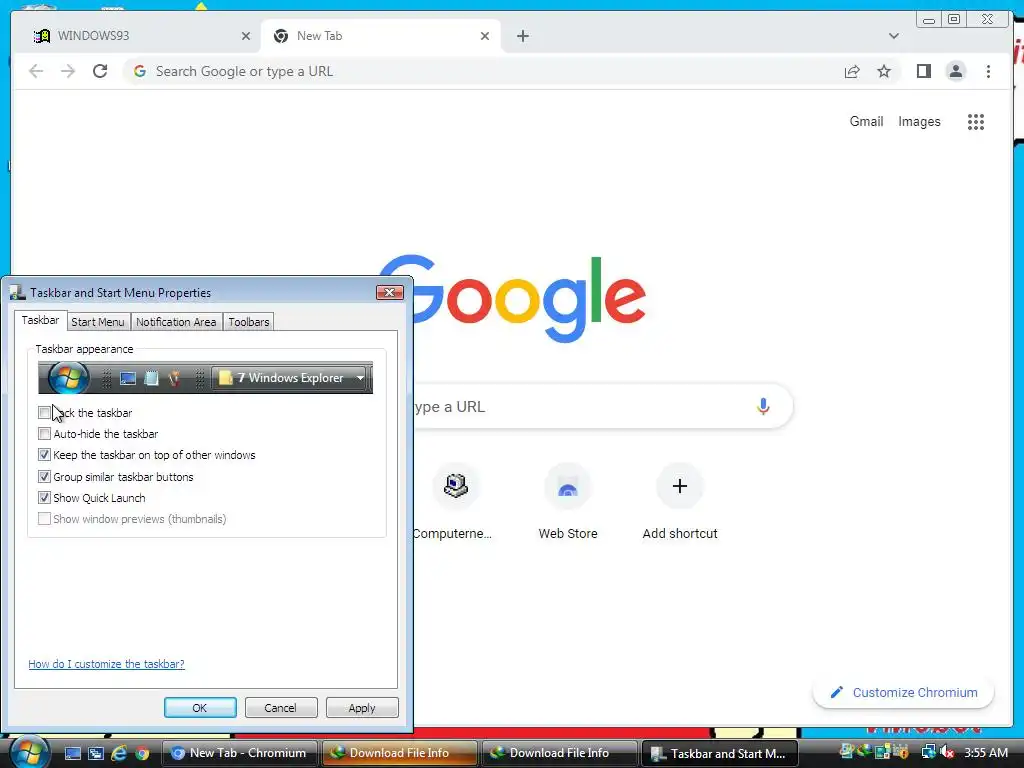Open the Toolbars tab
This screenshot has height=768, width=1024.
coord(249,322)
